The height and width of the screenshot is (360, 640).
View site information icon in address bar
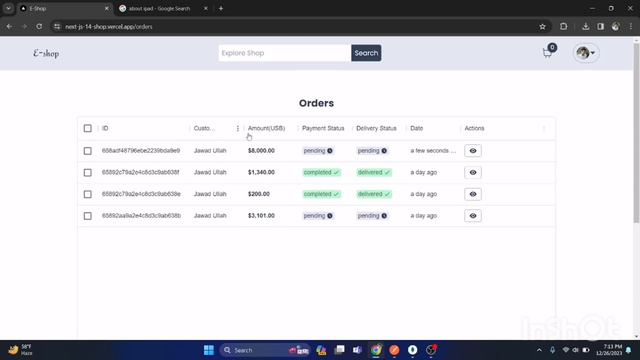click(x=57, y=27)
